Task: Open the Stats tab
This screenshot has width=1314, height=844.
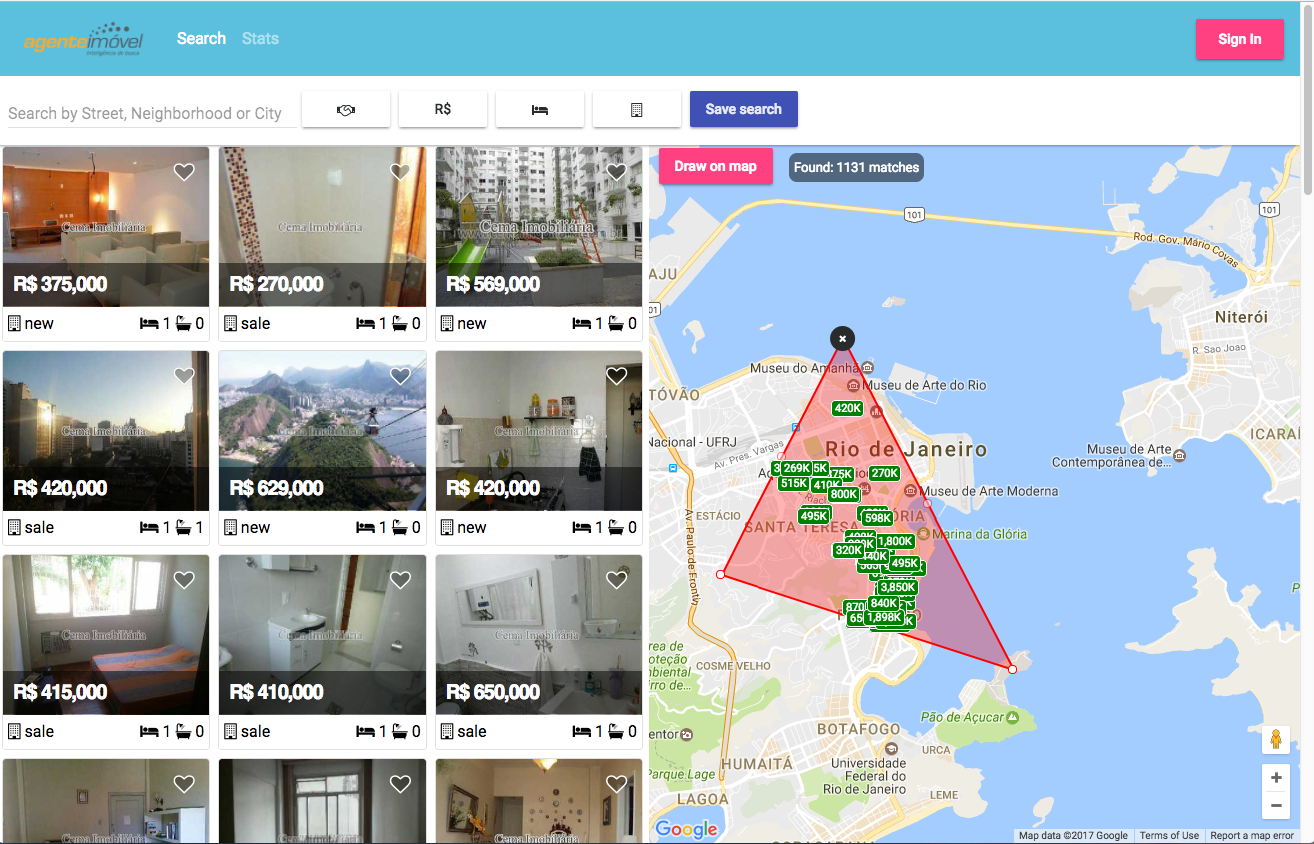Action: (260, 38)
